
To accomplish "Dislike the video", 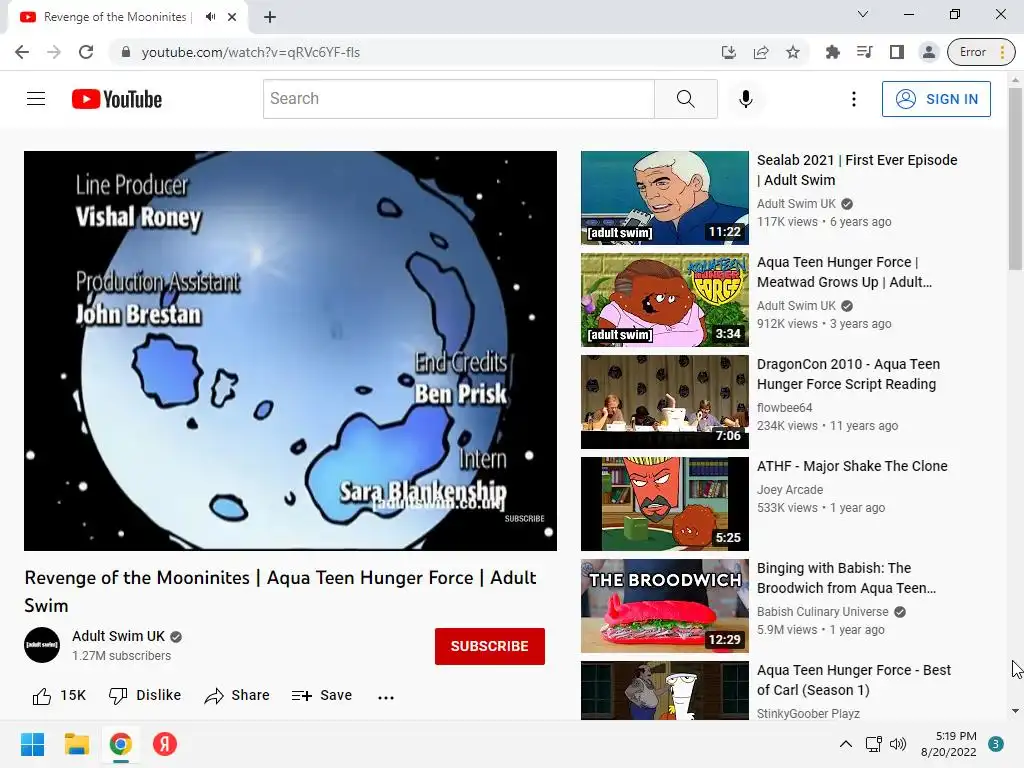I will [x=144, y=696].
